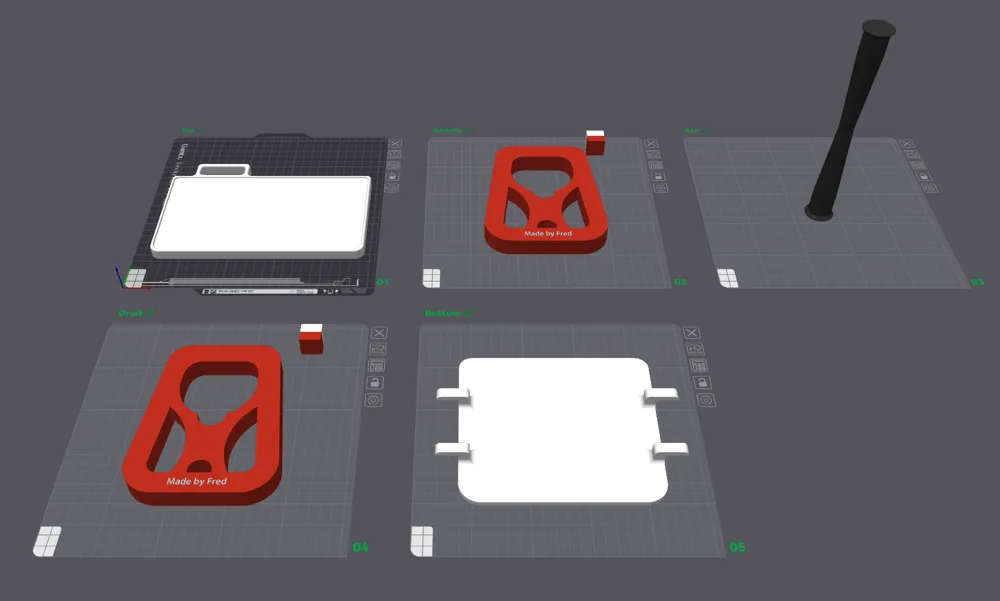Image resolution: width=1000 pixels, height=601 pixels.
Task: Arrange objects on plate 05
Action: tap(698, 366)
